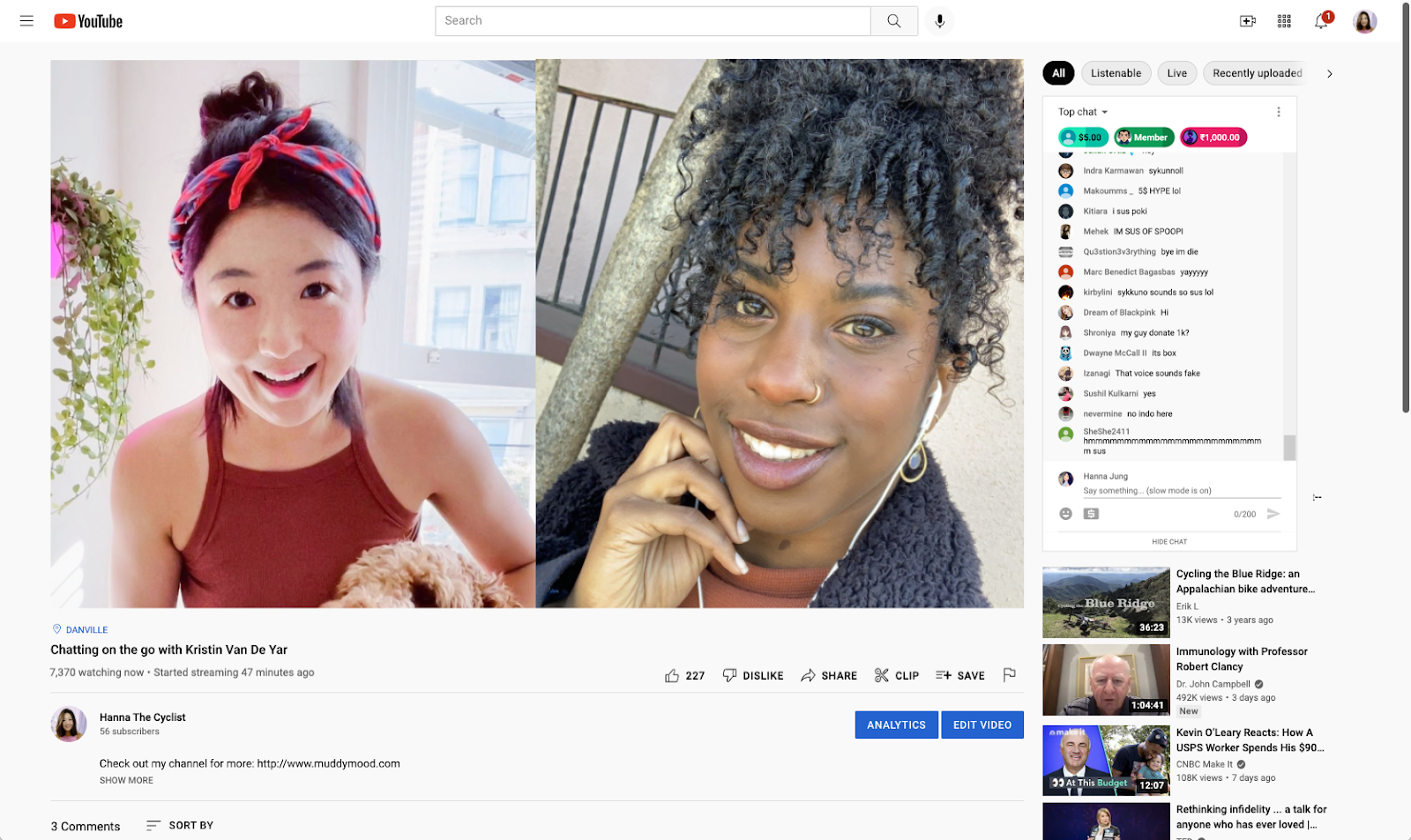Click Marc Benedict Bagasbas 'yayyyyy' message
Image resolution: width=1411 pixels, height=840 pixels.
click(1194, 272)
